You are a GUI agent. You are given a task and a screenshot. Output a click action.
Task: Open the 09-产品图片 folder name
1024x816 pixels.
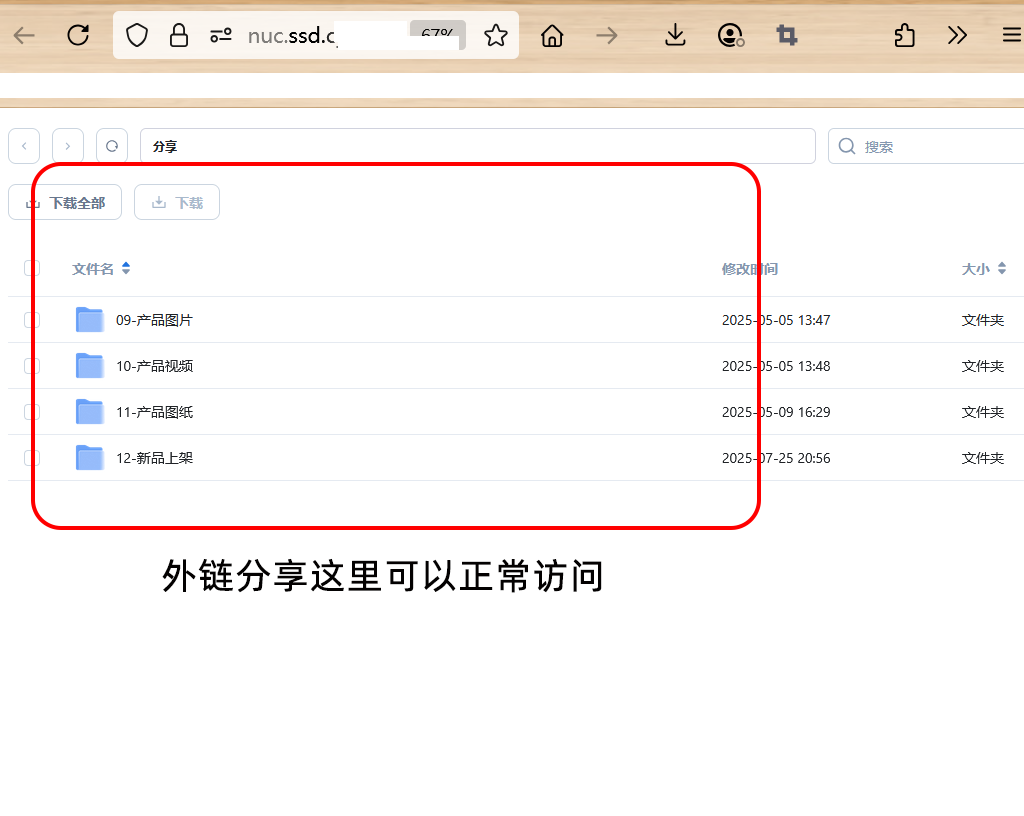click(154, 320)
